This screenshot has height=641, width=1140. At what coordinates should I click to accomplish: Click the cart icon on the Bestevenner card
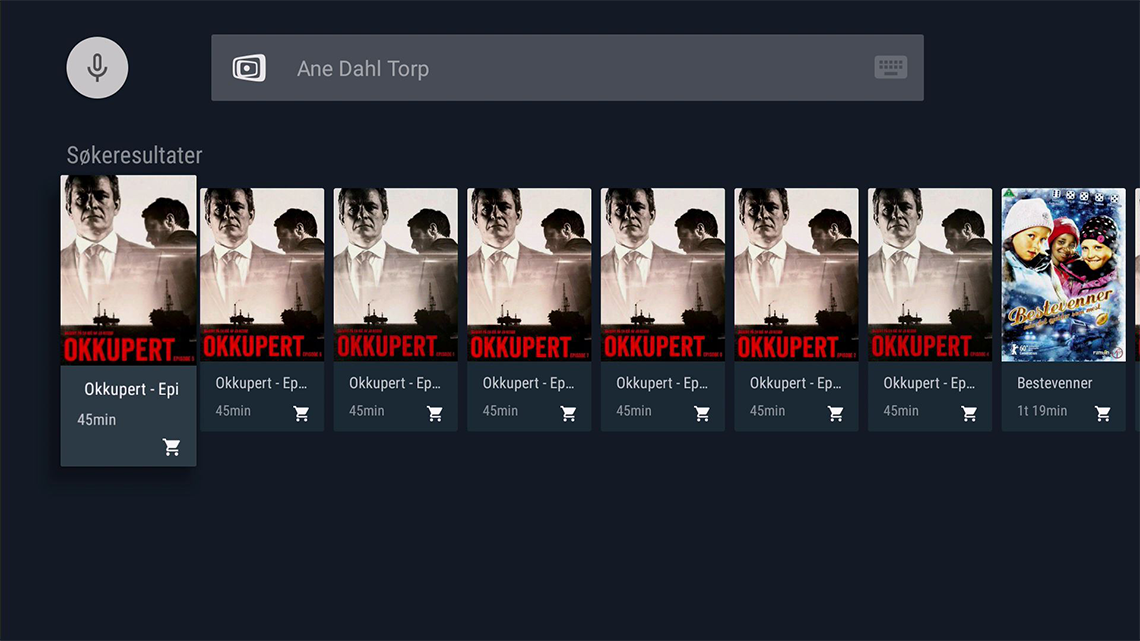click(1103, 413)
